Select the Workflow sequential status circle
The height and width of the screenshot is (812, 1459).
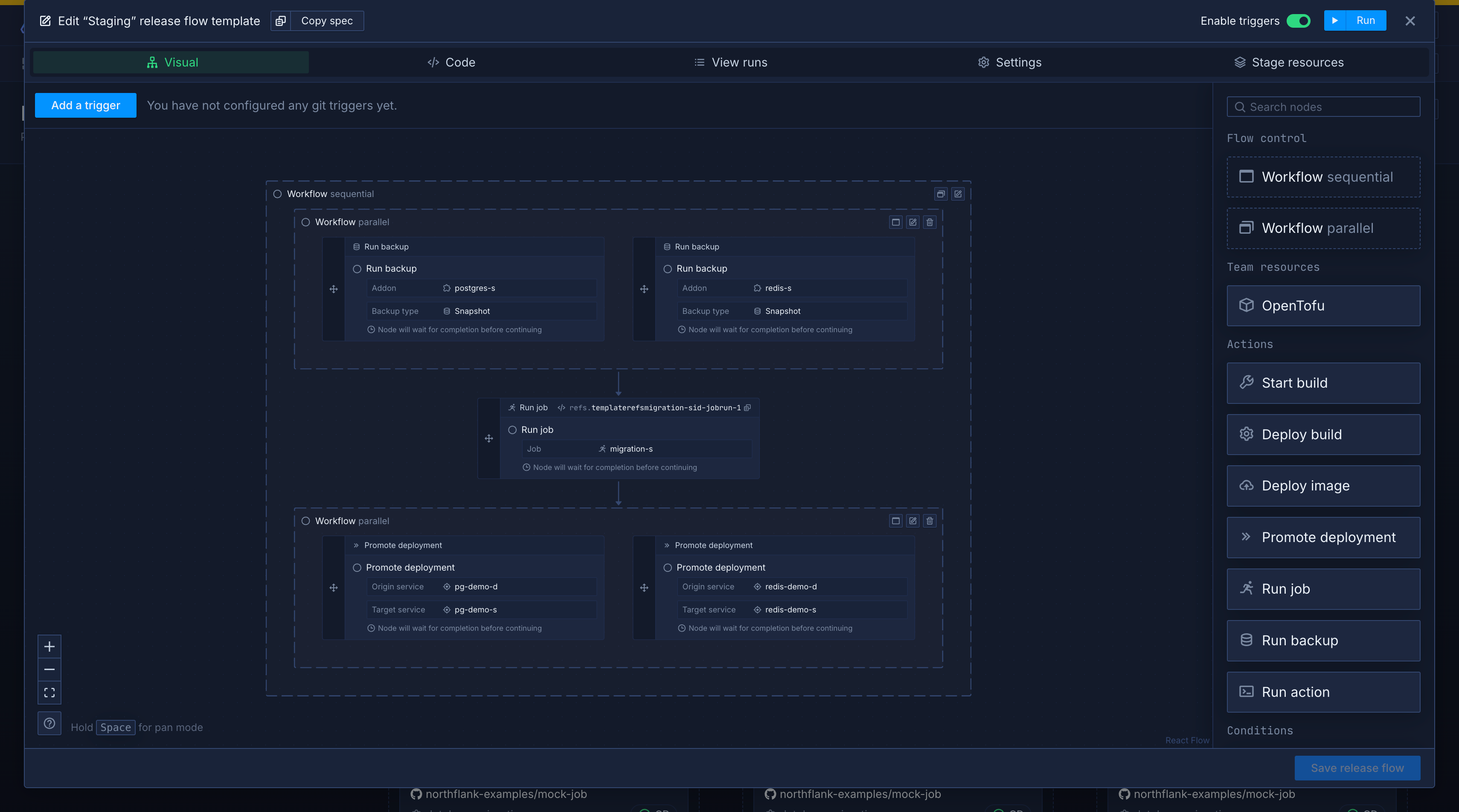coord(278,194)
